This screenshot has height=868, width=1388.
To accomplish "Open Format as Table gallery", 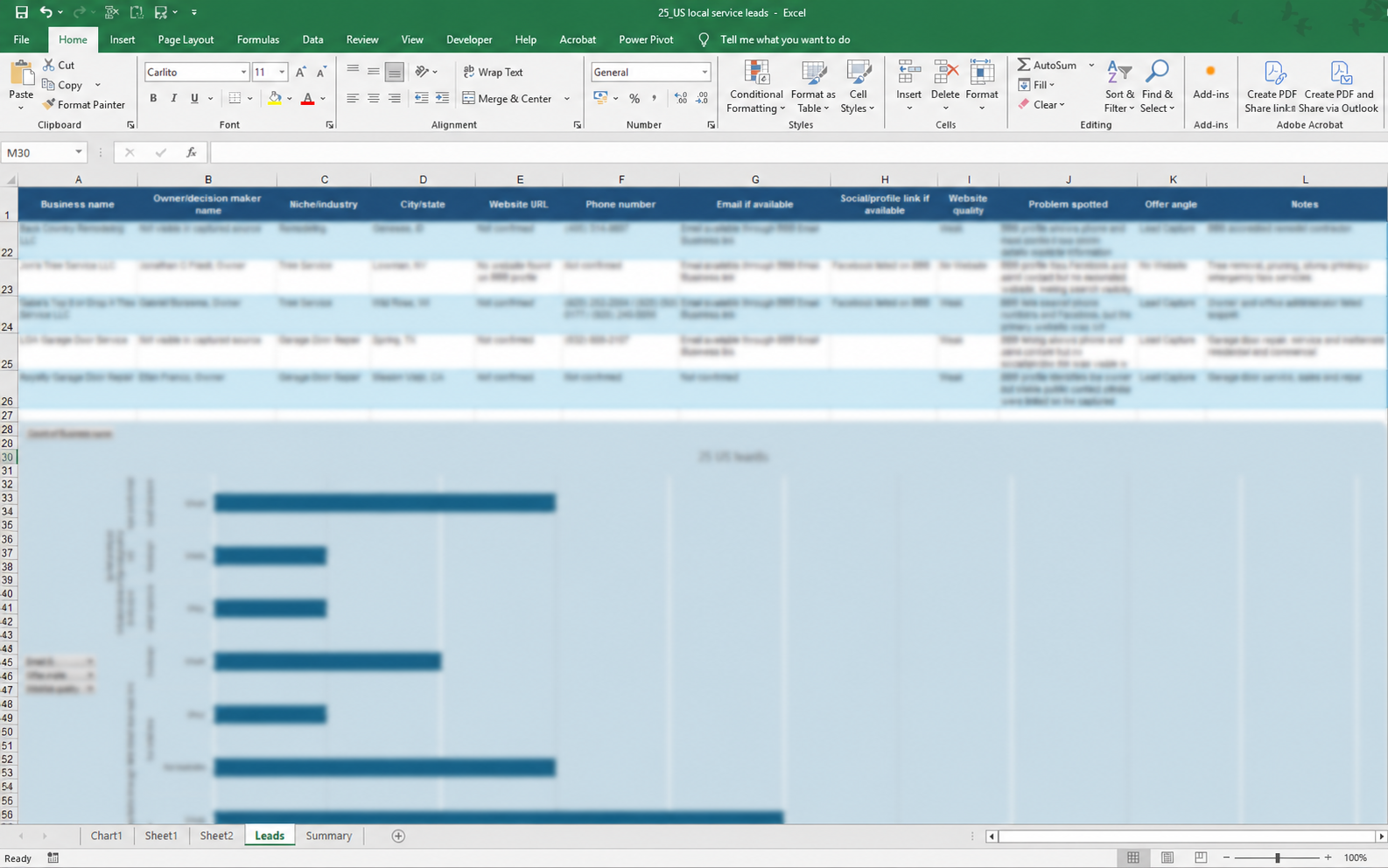I will pos(813,87).
